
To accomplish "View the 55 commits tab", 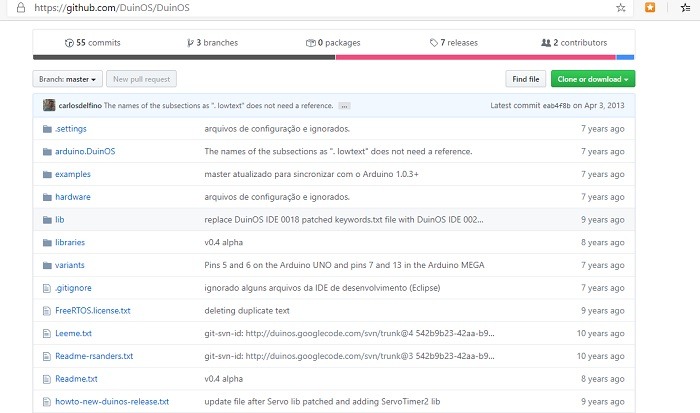I will (x=93, y=43).
